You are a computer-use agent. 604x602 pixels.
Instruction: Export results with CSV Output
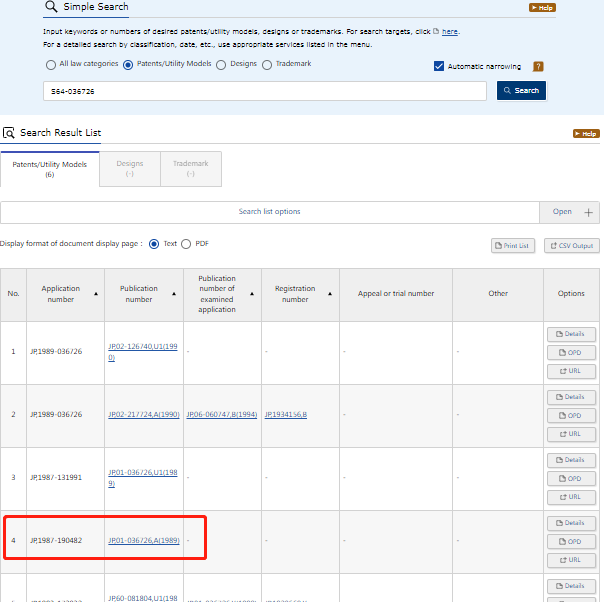tap(572, 245)
